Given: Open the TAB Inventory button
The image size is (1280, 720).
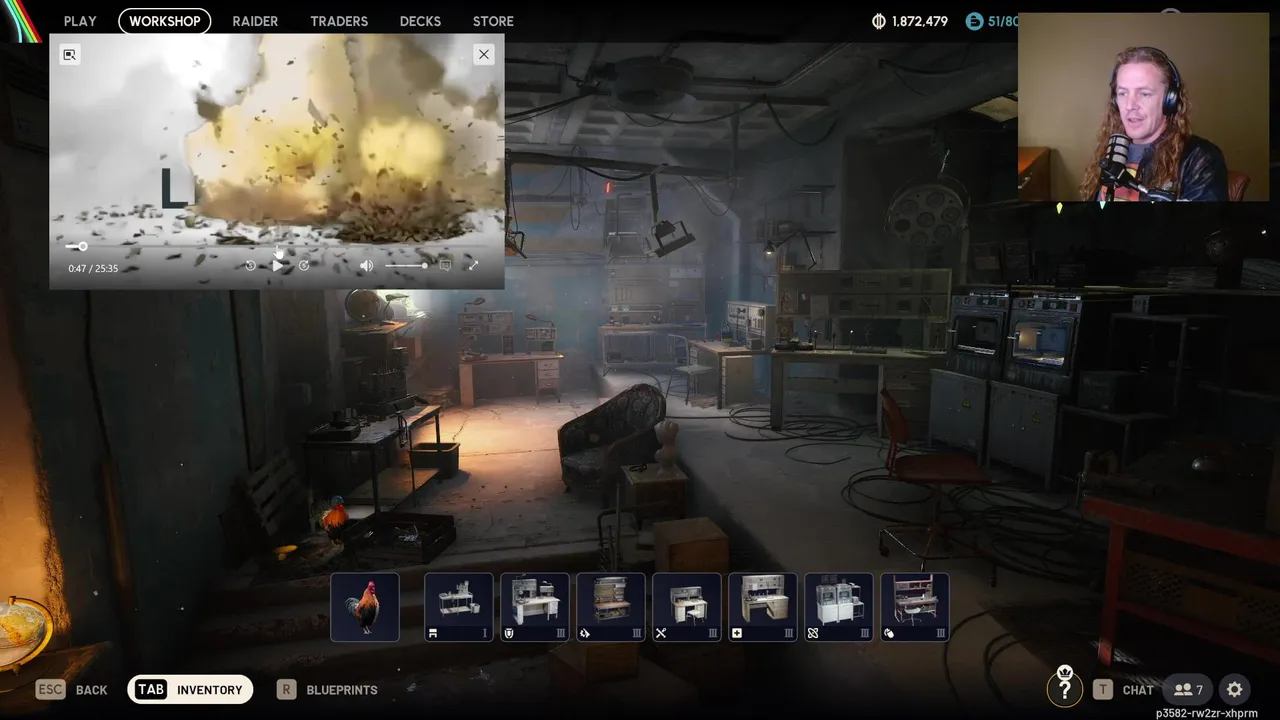Looking at the screenshot, I should 190,690.
